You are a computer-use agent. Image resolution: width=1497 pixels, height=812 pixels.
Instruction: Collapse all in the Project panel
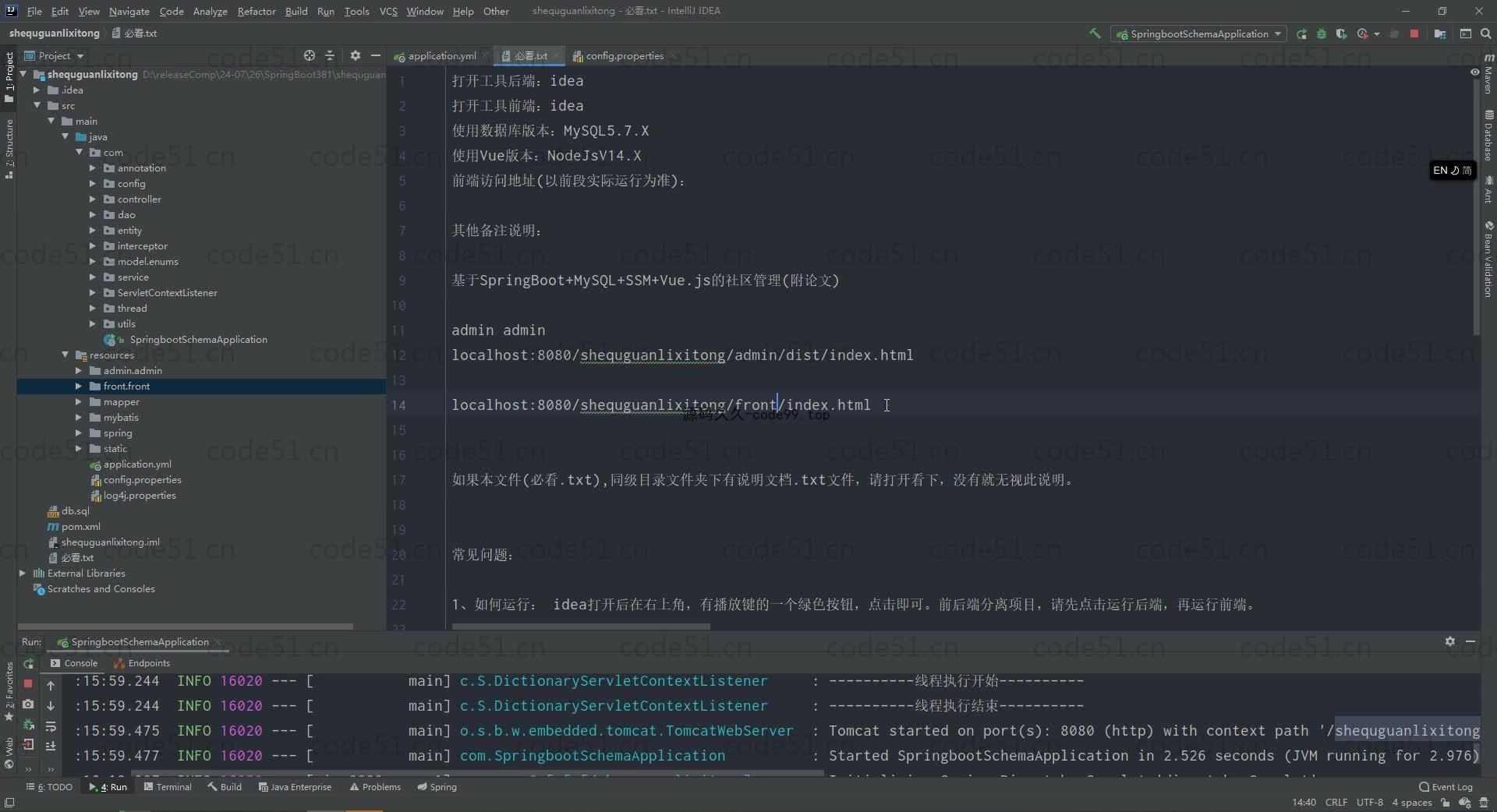coord(330,55)
